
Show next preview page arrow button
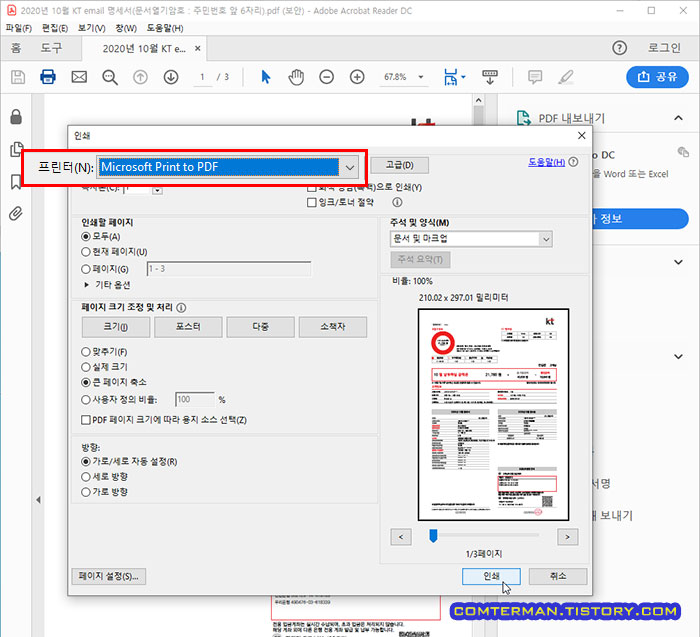[567, 537]
